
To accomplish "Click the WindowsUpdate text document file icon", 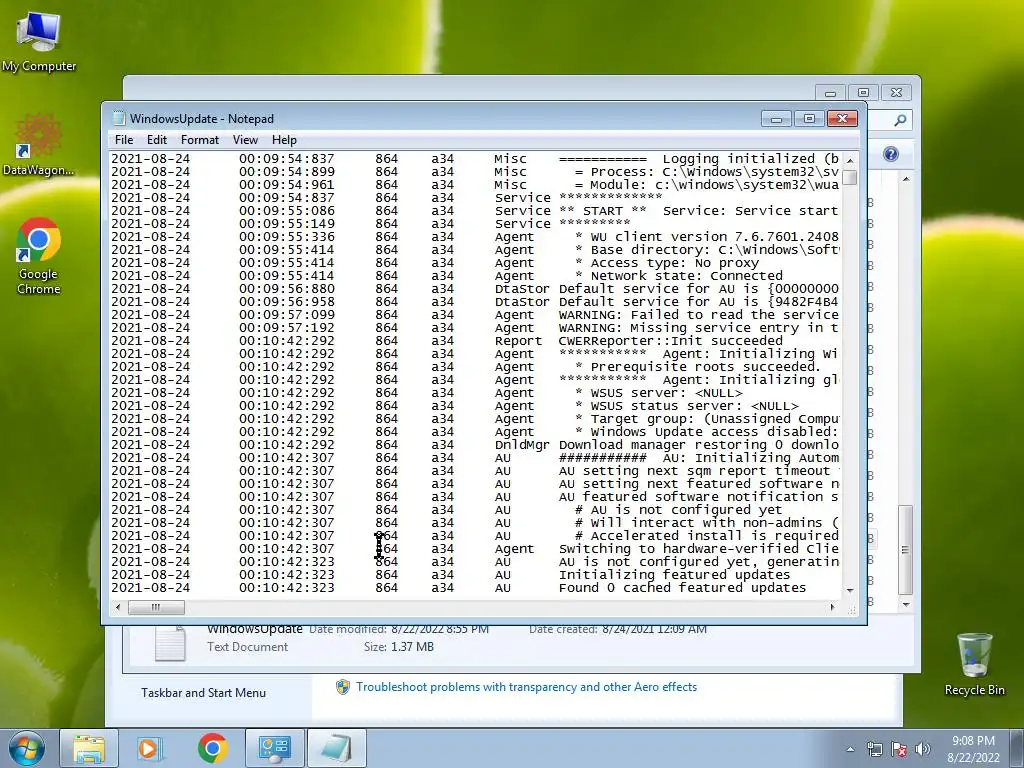I will (170, 643).
